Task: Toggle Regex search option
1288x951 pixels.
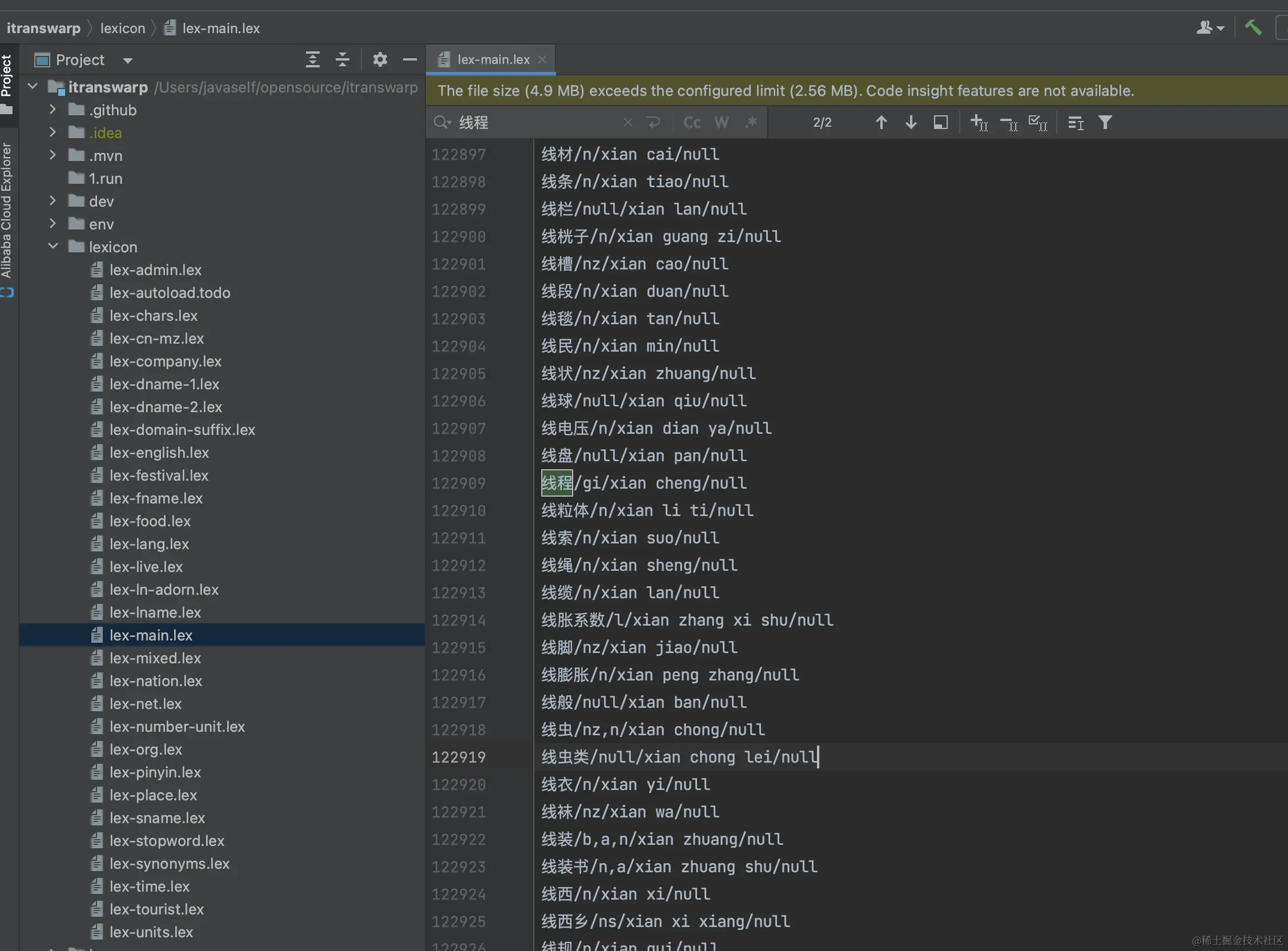Action: click(751, 123)
